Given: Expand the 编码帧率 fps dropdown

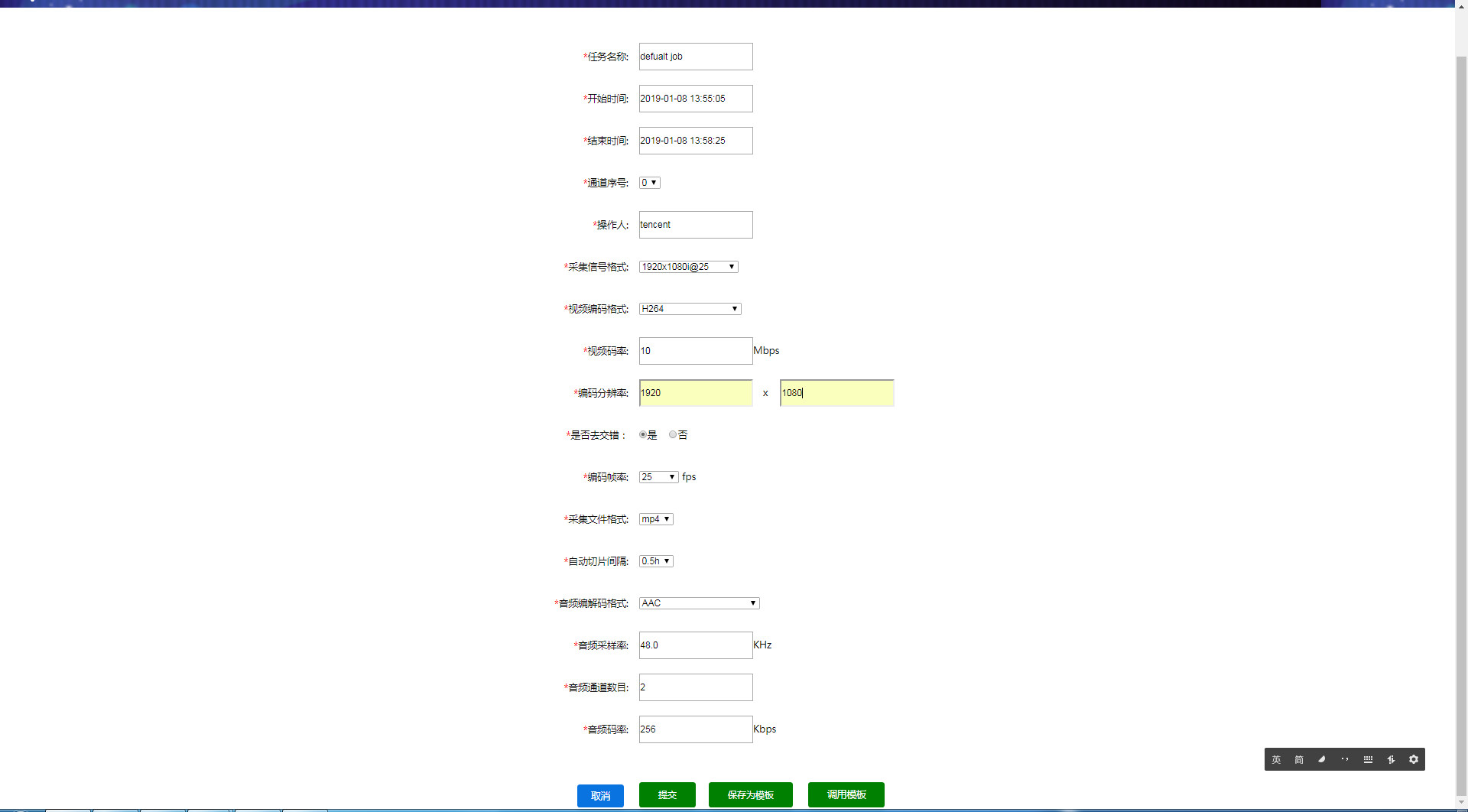Looking at the screenshot, I should click(x=658, y=477).
